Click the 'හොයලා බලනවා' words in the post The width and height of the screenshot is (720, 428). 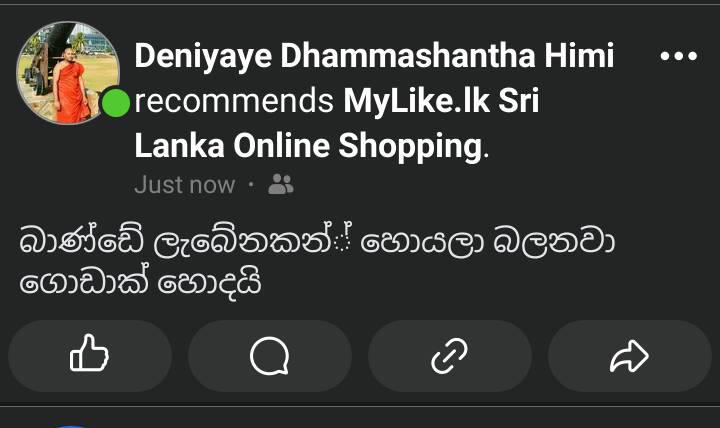point(487,242)
